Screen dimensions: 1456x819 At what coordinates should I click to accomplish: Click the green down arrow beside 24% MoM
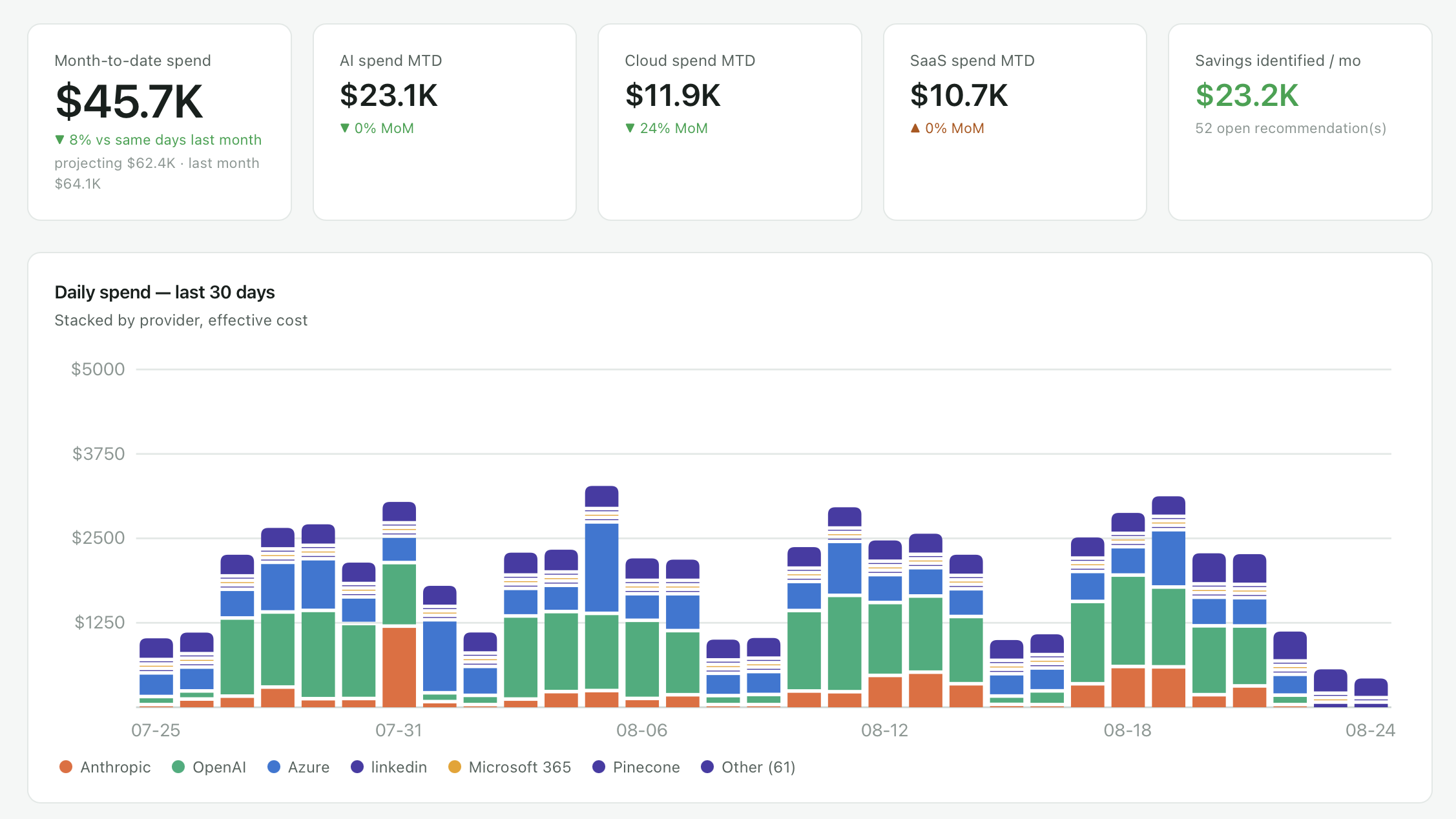coord(630,128)
